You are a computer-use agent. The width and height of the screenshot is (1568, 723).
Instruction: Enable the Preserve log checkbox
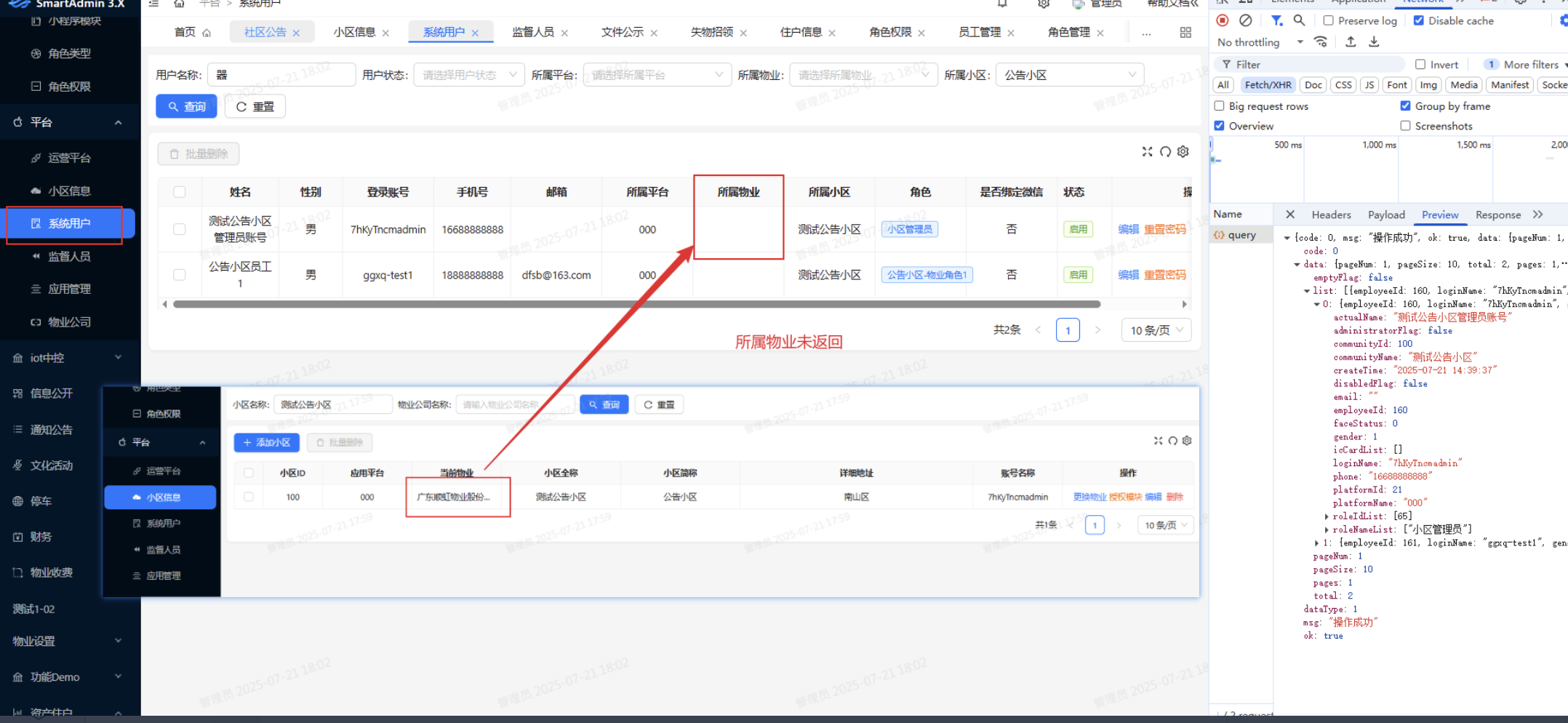(x=1328, y=20)
